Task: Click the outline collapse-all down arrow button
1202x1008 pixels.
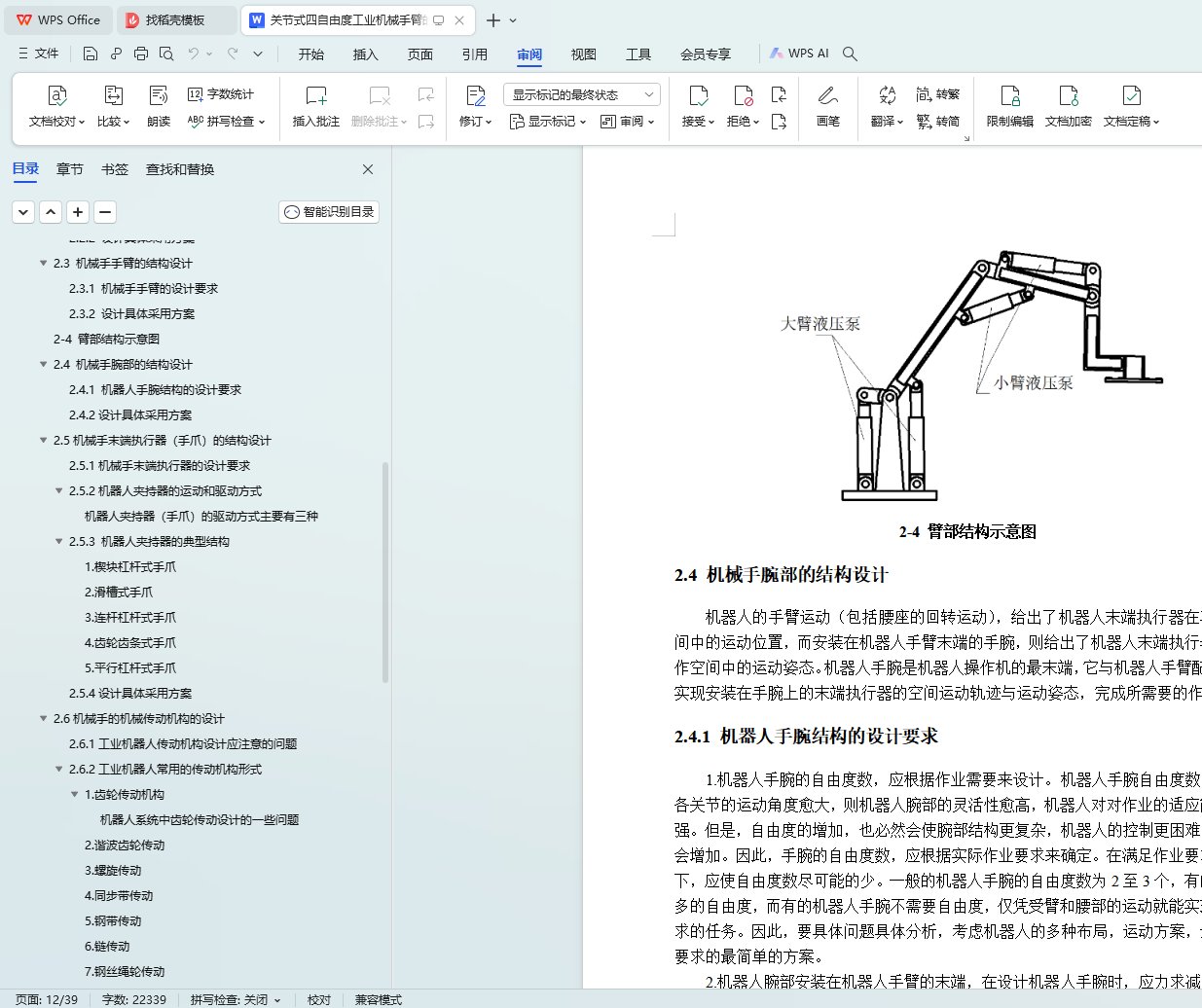Action: click(23, 211)
